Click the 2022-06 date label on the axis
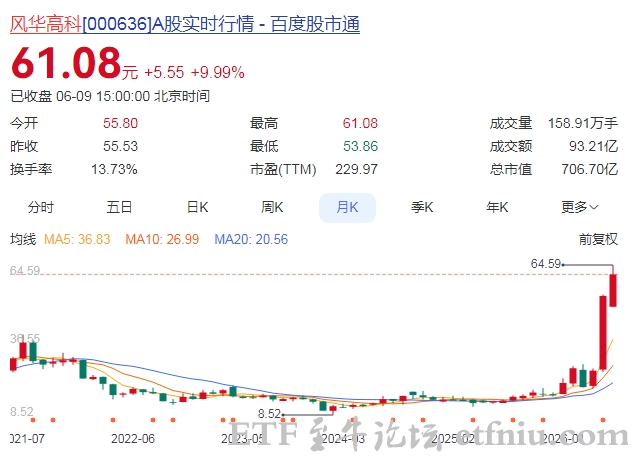 point(133,439)
